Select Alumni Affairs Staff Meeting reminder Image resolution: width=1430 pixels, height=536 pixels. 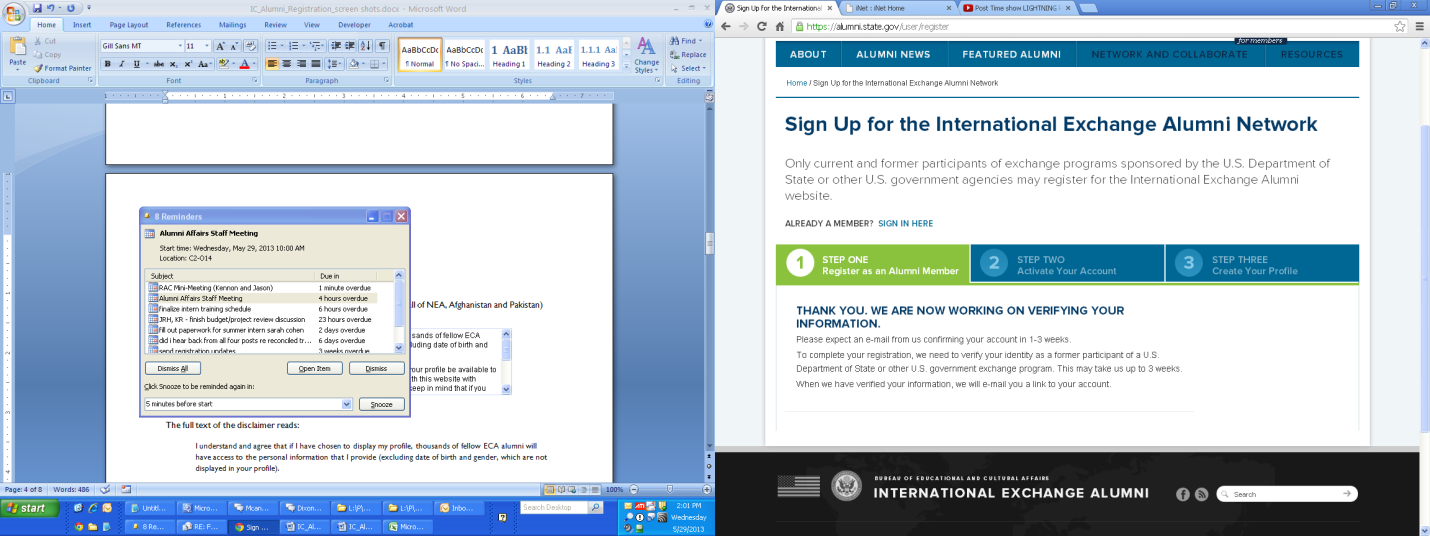pos(262,298)
